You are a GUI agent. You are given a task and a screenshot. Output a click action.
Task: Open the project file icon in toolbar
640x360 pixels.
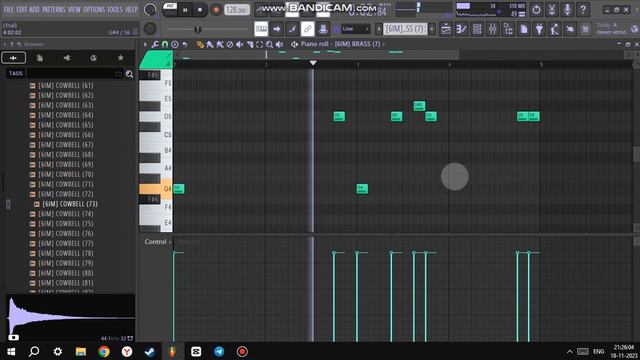pos(524,29)
